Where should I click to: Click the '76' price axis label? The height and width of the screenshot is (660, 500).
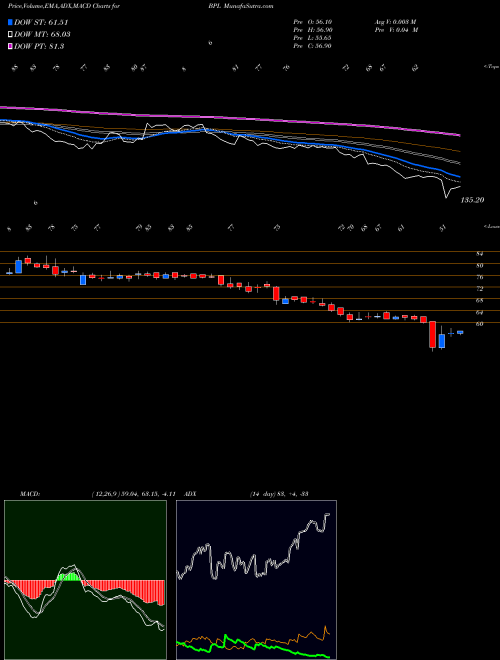[x=479, y=277]
